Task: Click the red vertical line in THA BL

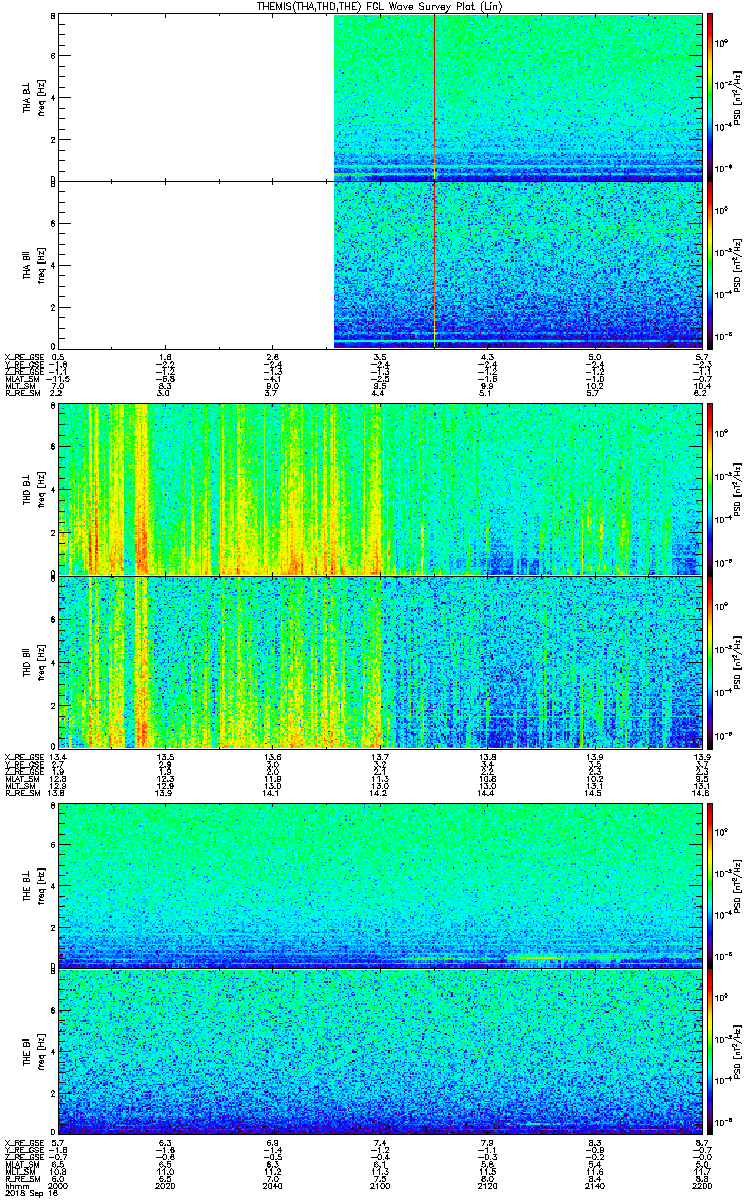Action: click(x=434, y=97)
